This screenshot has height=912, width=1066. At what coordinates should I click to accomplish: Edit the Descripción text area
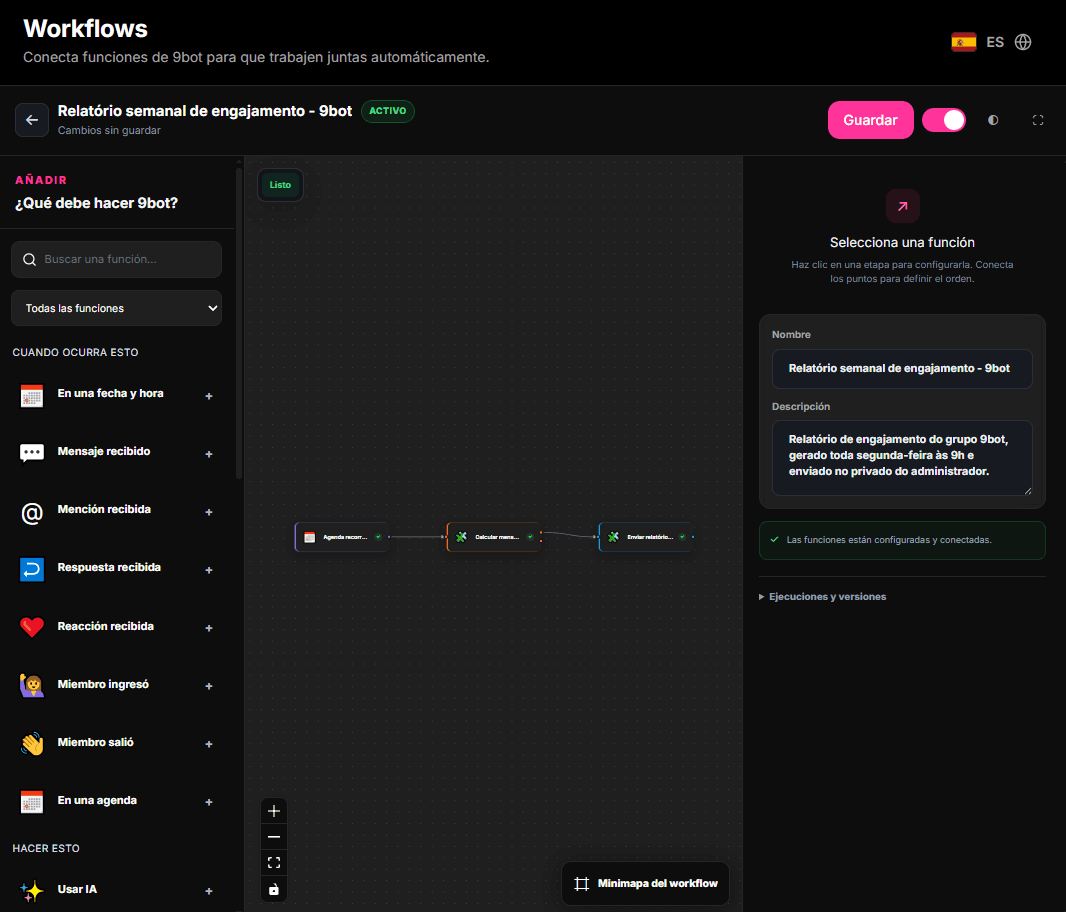click(902, 458)
